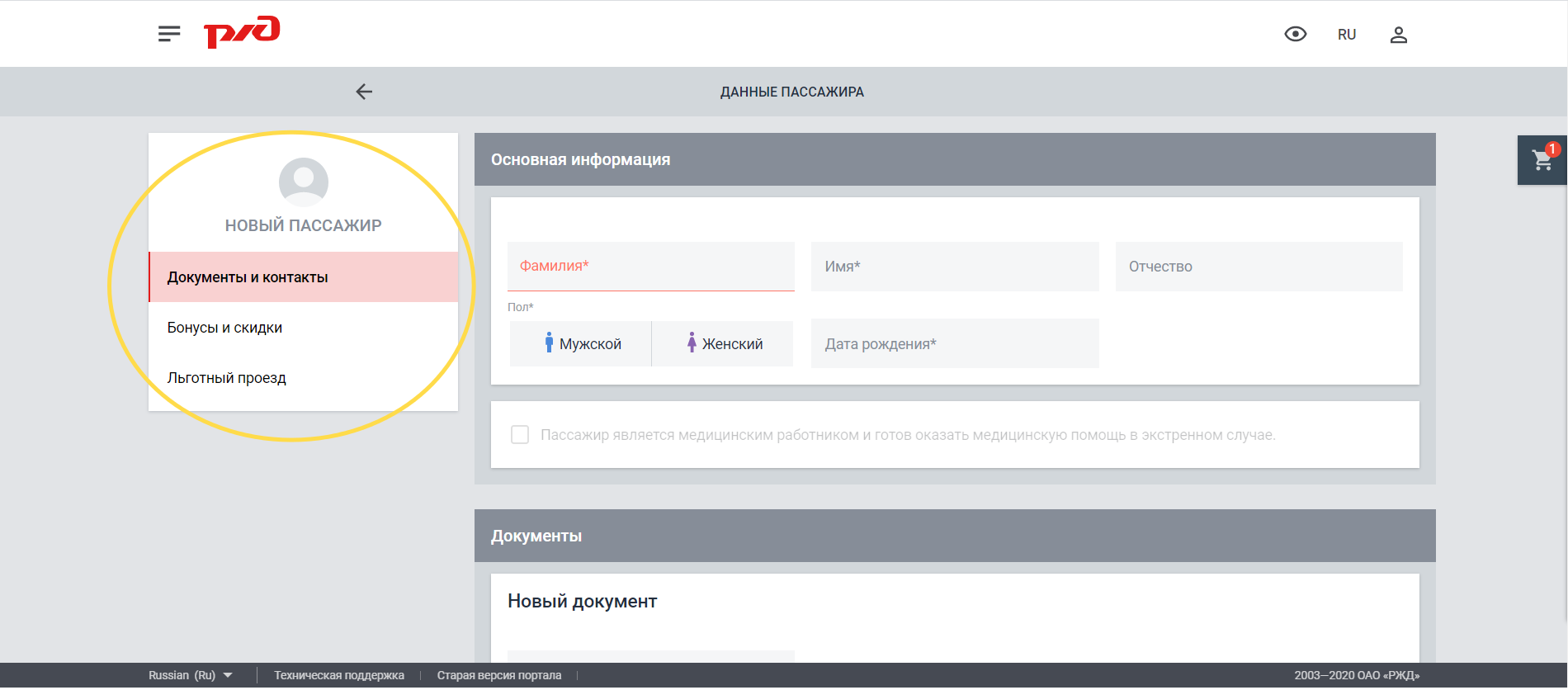1568x690 pixels.
Task: Open the user profile icon
Action: [x=1398, y=35]
